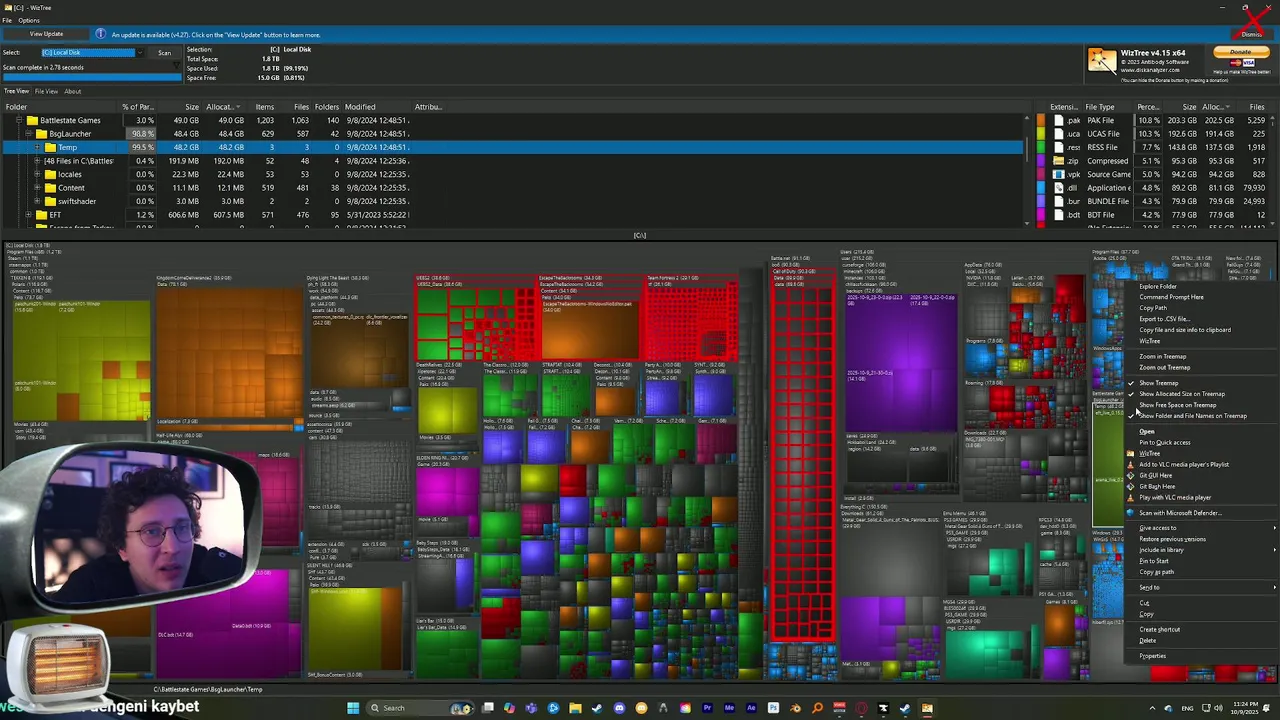
Task: Expand the Temp folder node
Action: coord(37,147)
